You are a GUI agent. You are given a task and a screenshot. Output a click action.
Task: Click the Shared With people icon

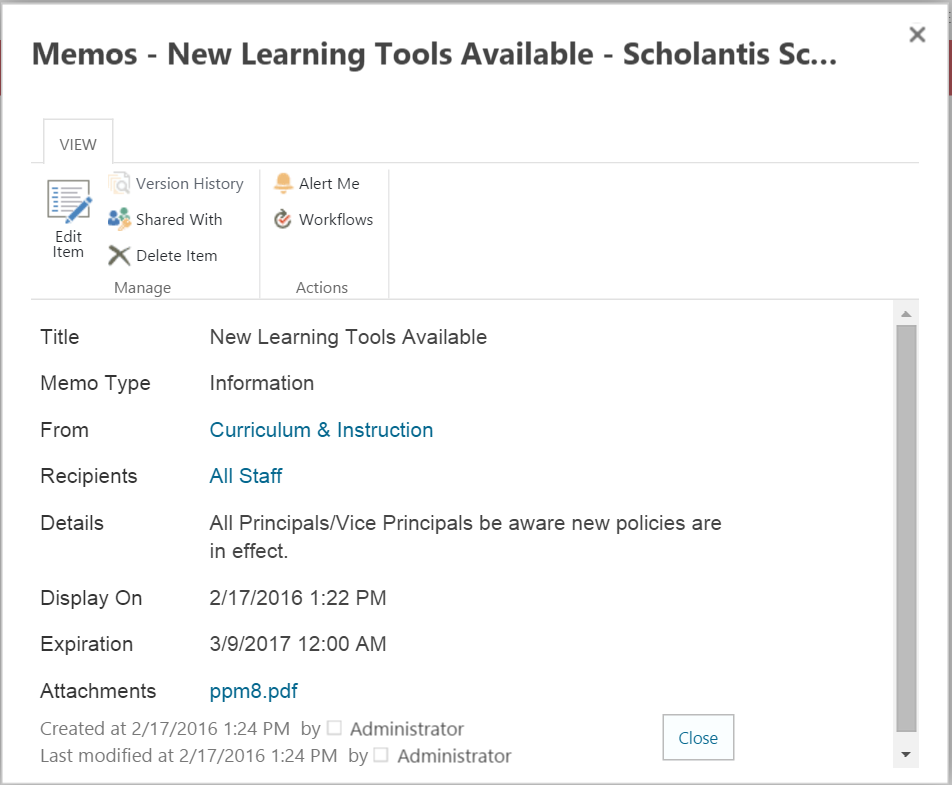pos(120,219)
